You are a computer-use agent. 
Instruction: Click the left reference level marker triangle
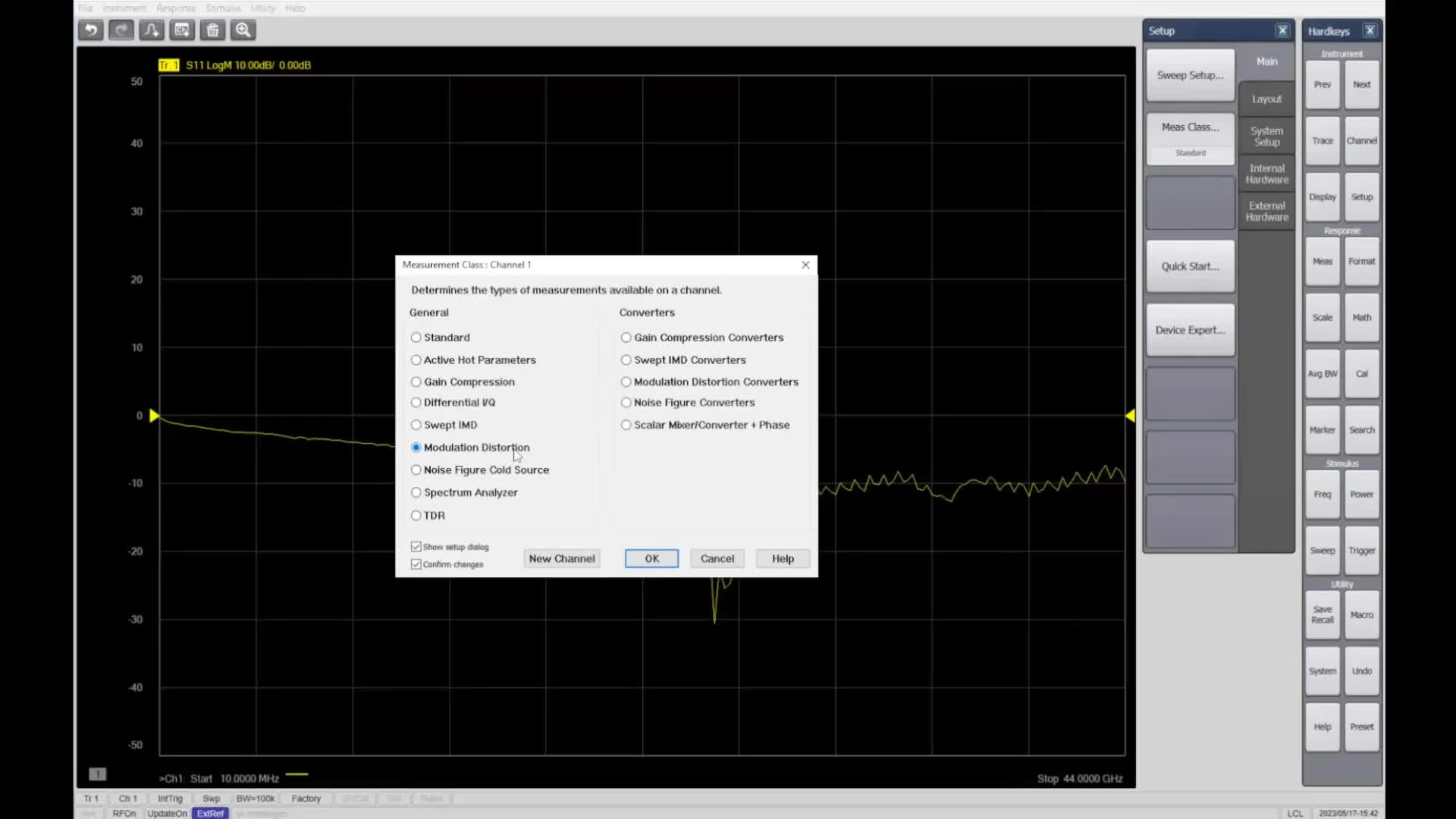click(155, 416)
